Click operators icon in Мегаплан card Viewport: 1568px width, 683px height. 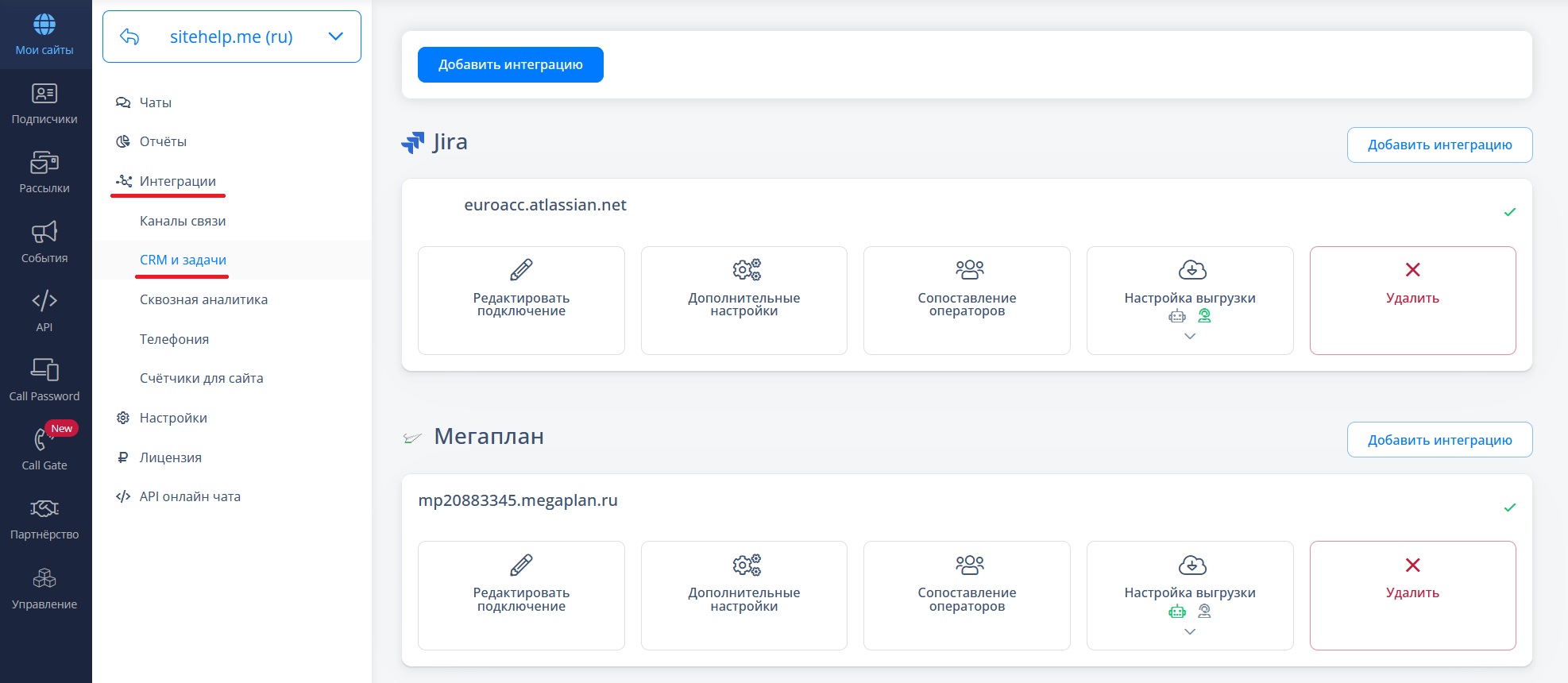coord(970,565)
